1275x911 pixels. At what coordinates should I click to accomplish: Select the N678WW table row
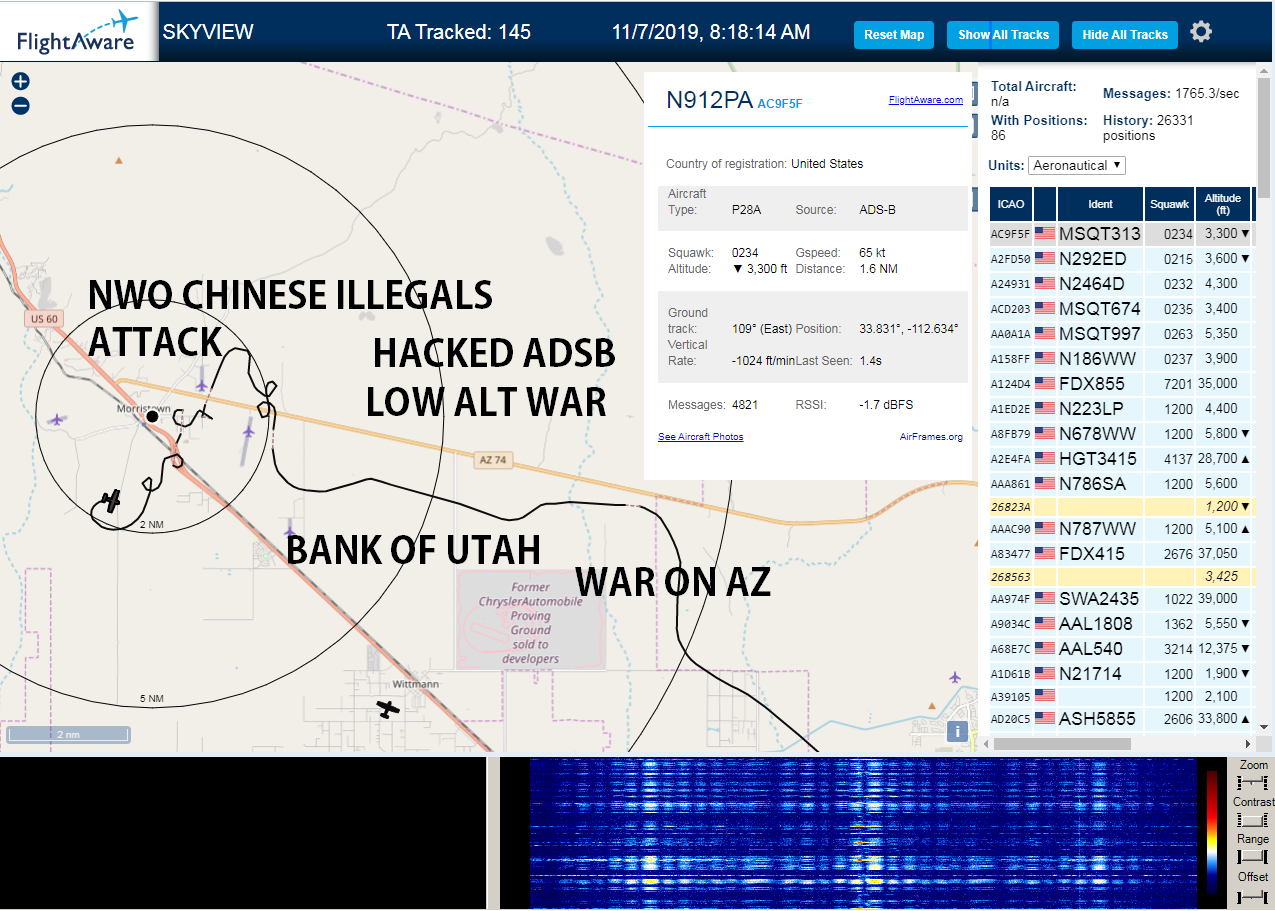[x=1120, y=433]
